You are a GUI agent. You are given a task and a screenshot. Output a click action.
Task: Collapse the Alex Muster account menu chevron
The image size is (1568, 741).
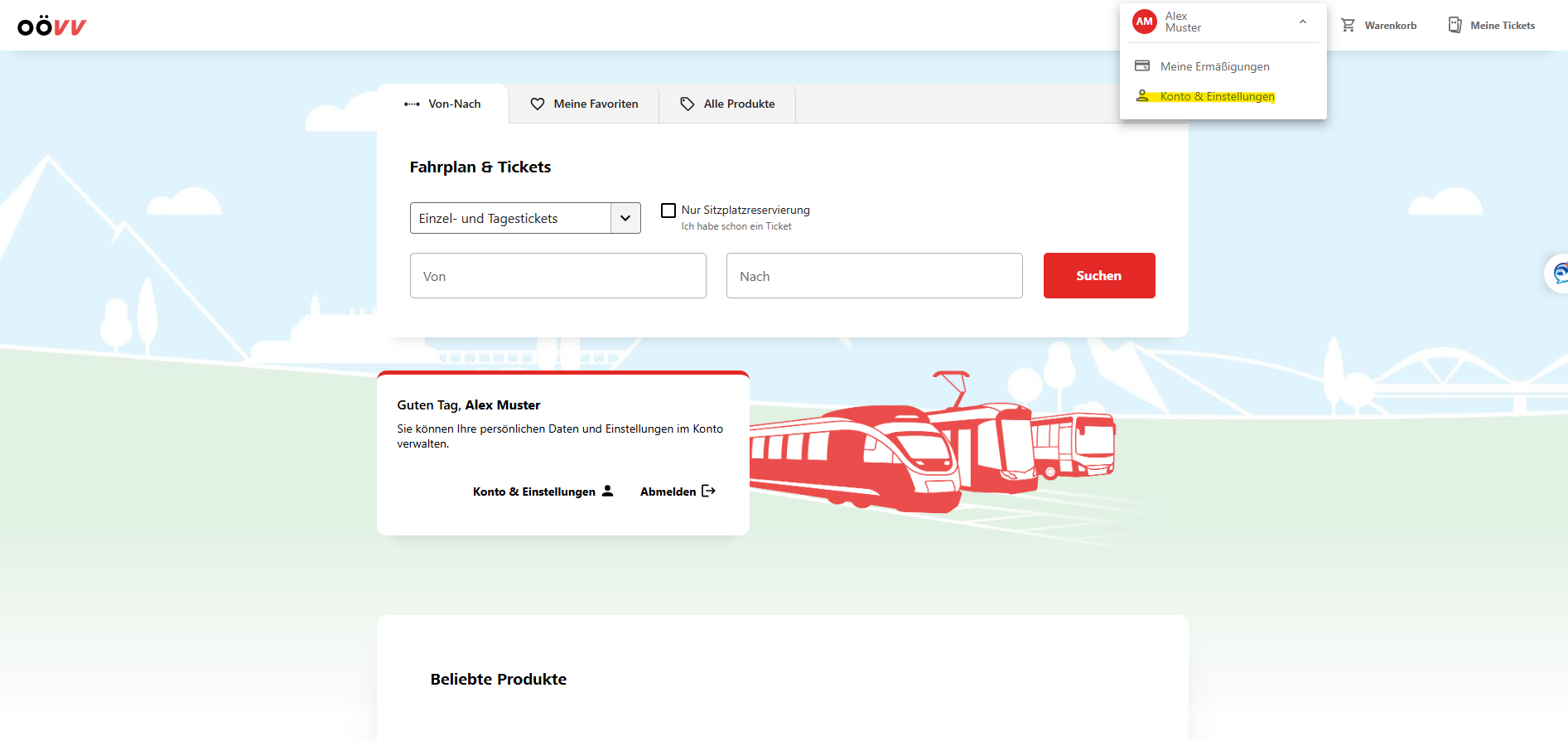[x=1303, y=22]
